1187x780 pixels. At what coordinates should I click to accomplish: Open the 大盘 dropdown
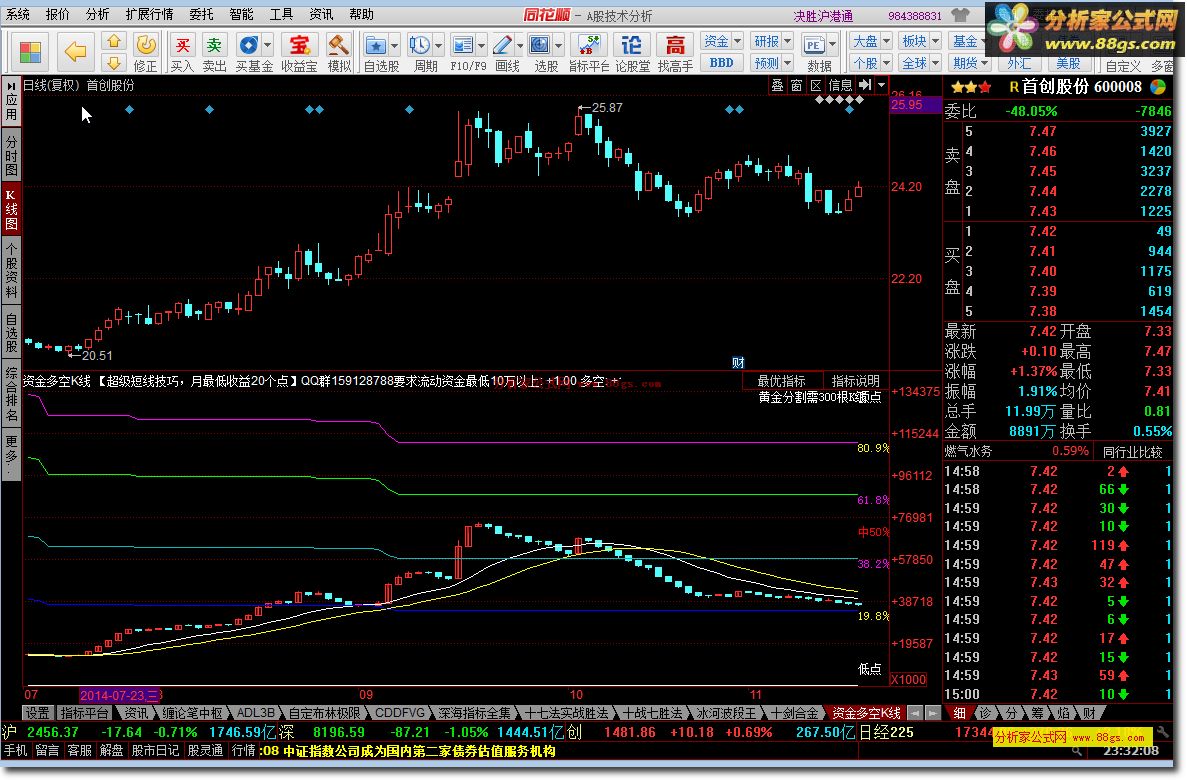871,41
